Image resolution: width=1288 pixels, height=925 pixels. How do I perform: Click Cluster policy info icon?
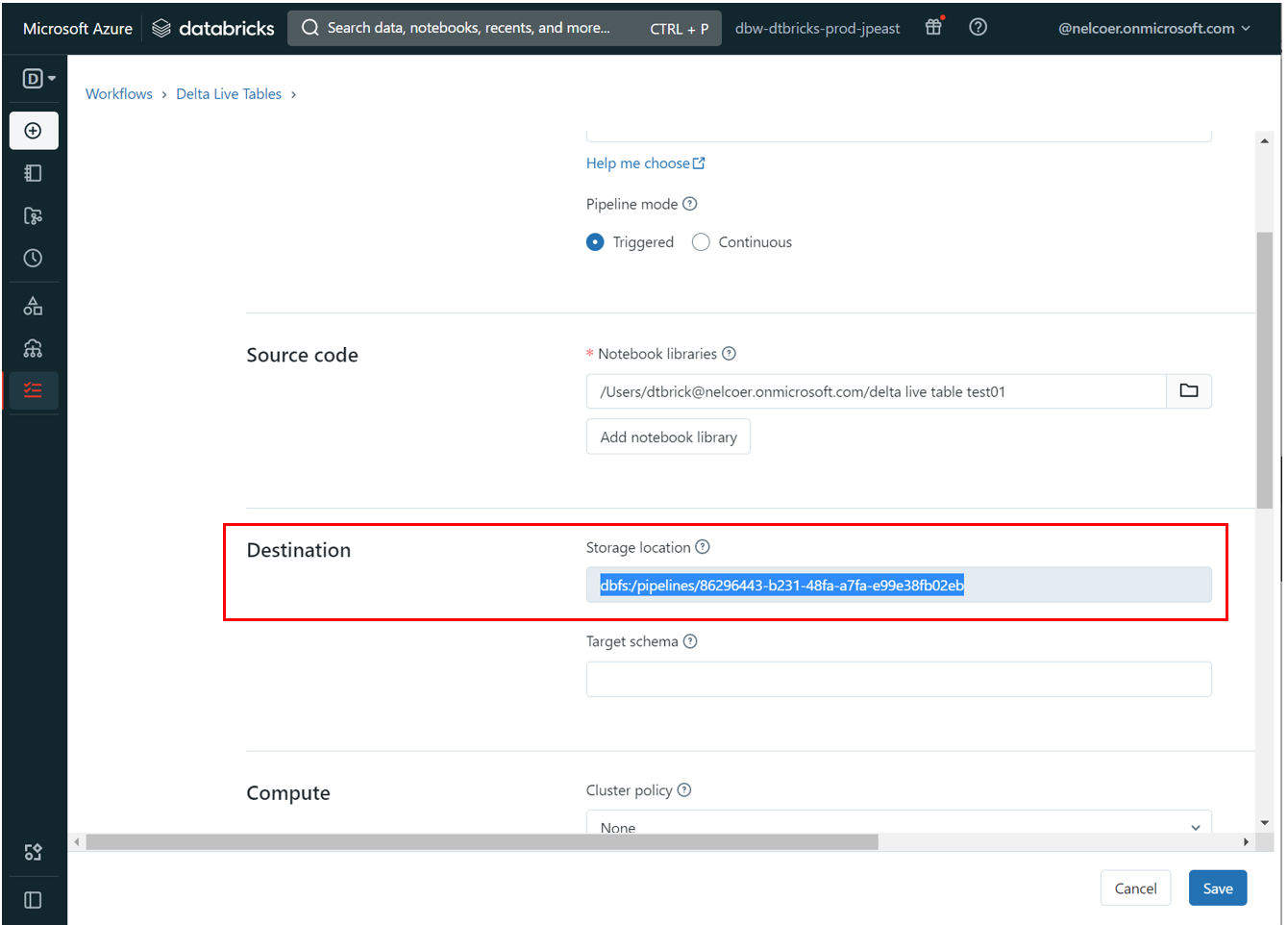(684, 790)
